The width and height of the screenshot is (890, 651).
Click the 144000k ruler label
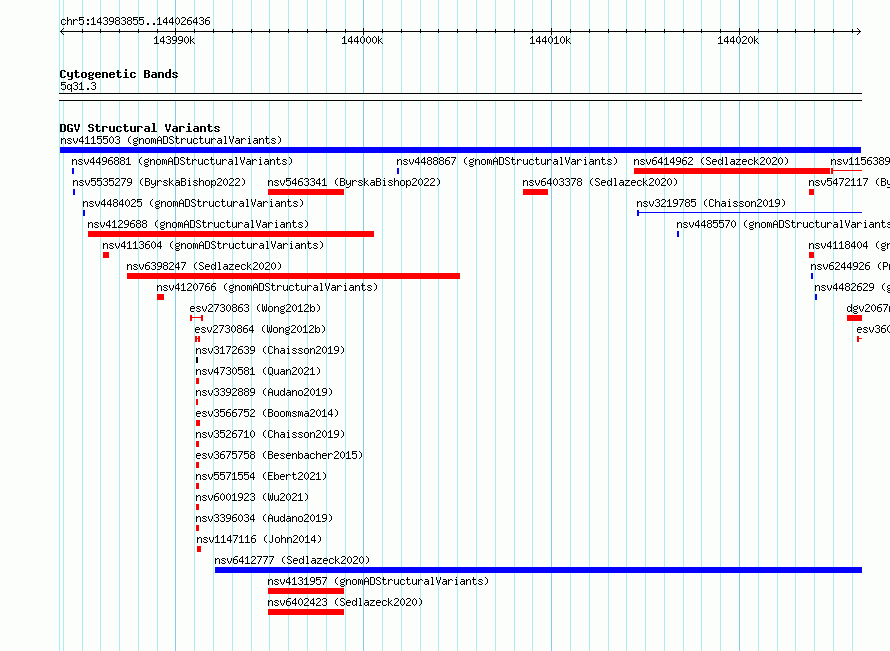pyautogui.click(x=362, y=40)
